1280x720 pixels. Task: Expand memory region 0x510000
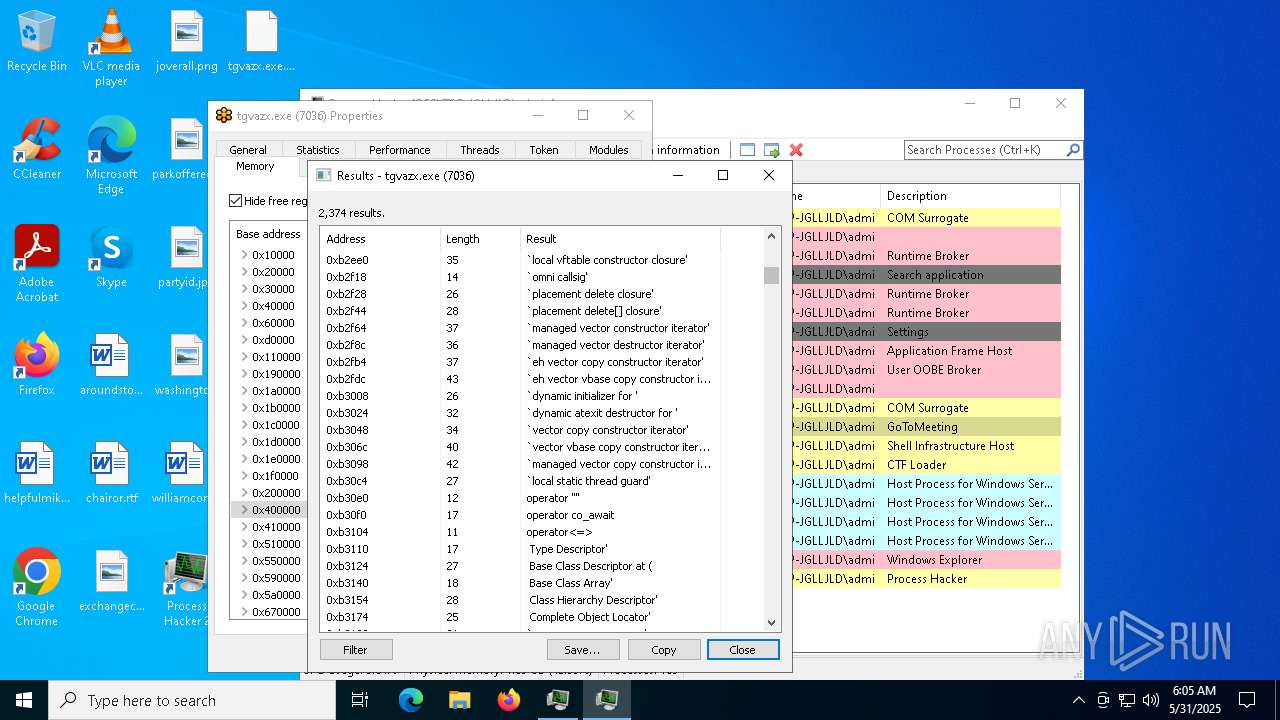(244, 544)
